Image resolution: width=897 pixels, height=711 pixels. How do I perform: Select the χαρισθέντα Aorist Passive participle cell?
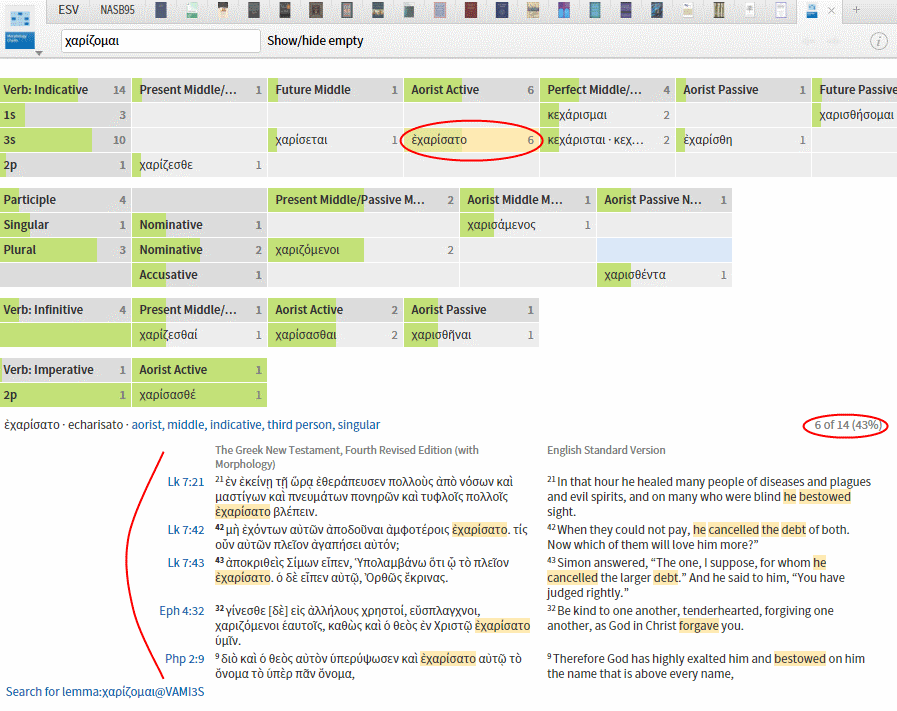pos(665,274)
